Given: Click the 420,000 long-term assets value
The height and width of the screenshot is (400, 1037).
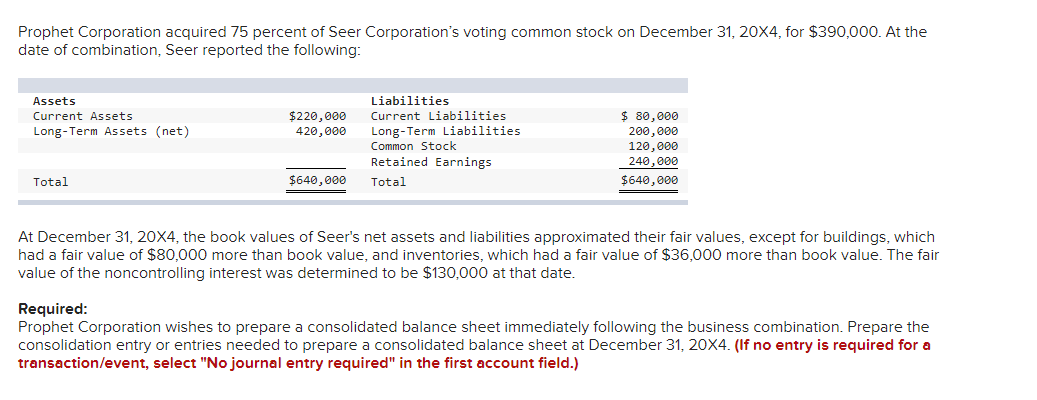Looking at the screenshot, I should [321, 131].
